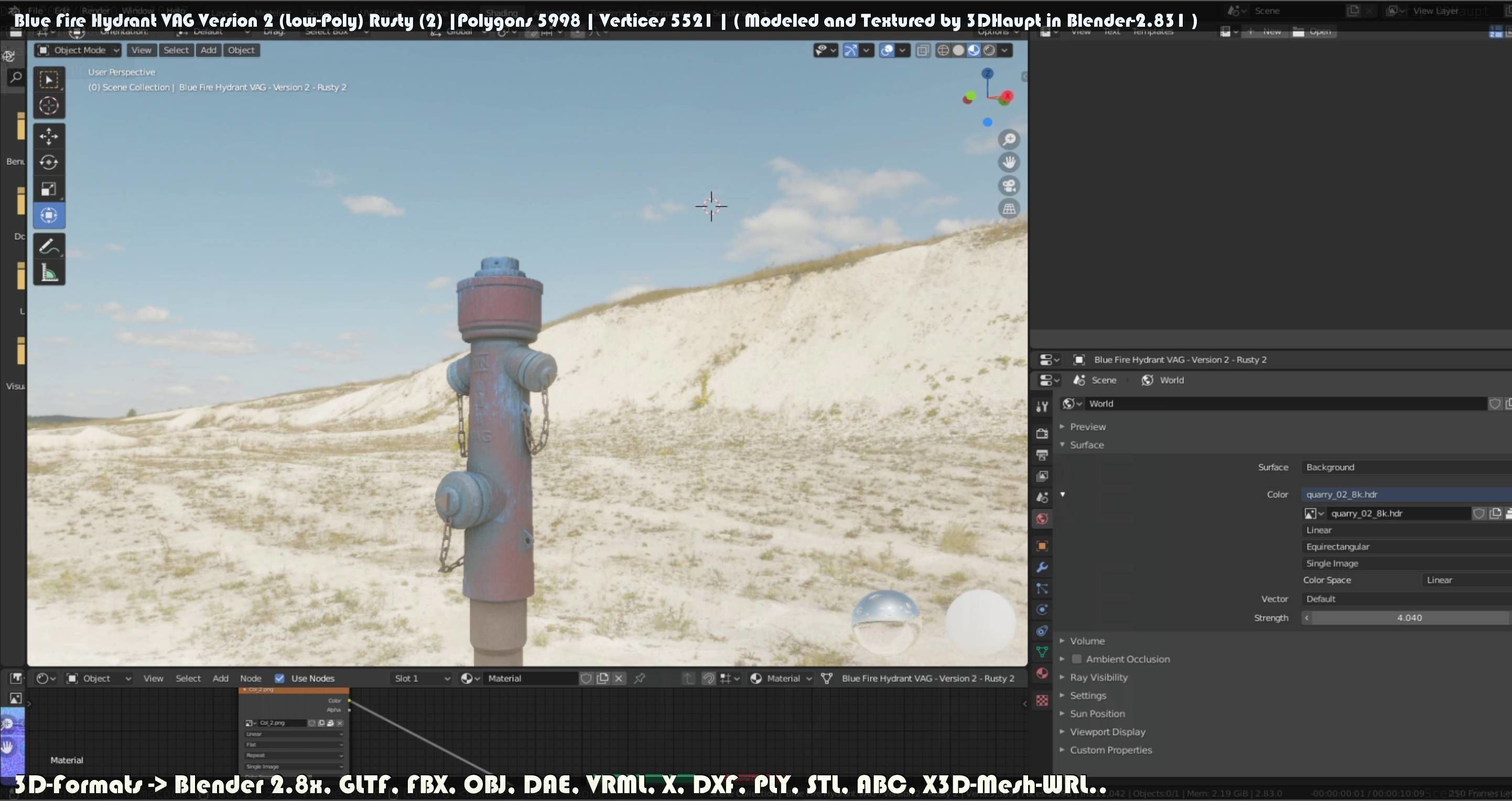
Task: Toggle camera view button in viewport
Action: (1009, 186)
